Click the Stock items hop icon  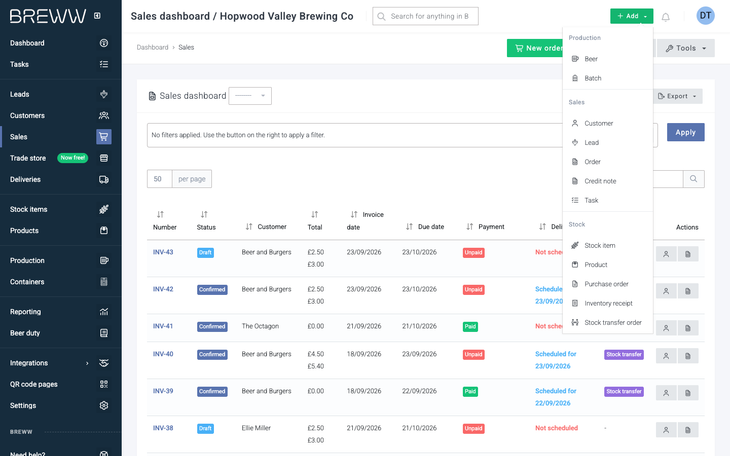pyautogui.click(x=104, y=210)
